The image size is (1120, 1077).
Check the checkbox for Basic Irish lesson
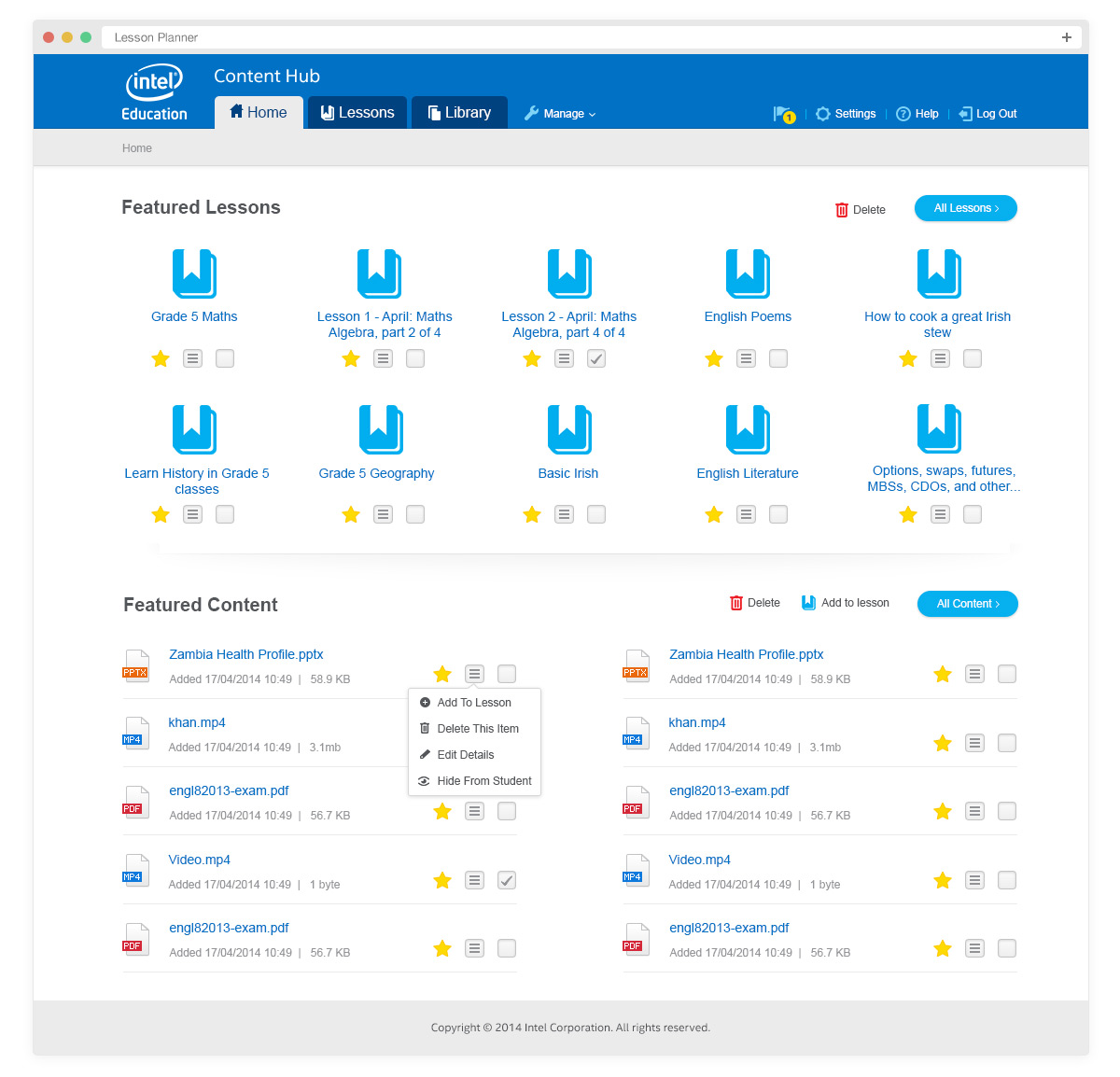click(595, 514)
